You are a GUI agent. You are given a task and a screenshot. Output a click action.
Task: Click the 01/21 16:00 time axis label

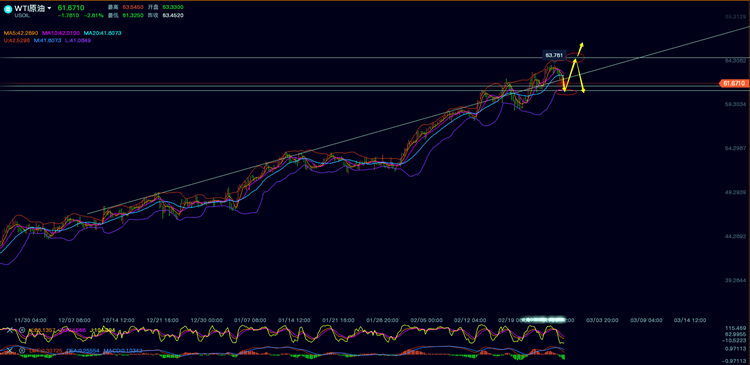point(338,320)
